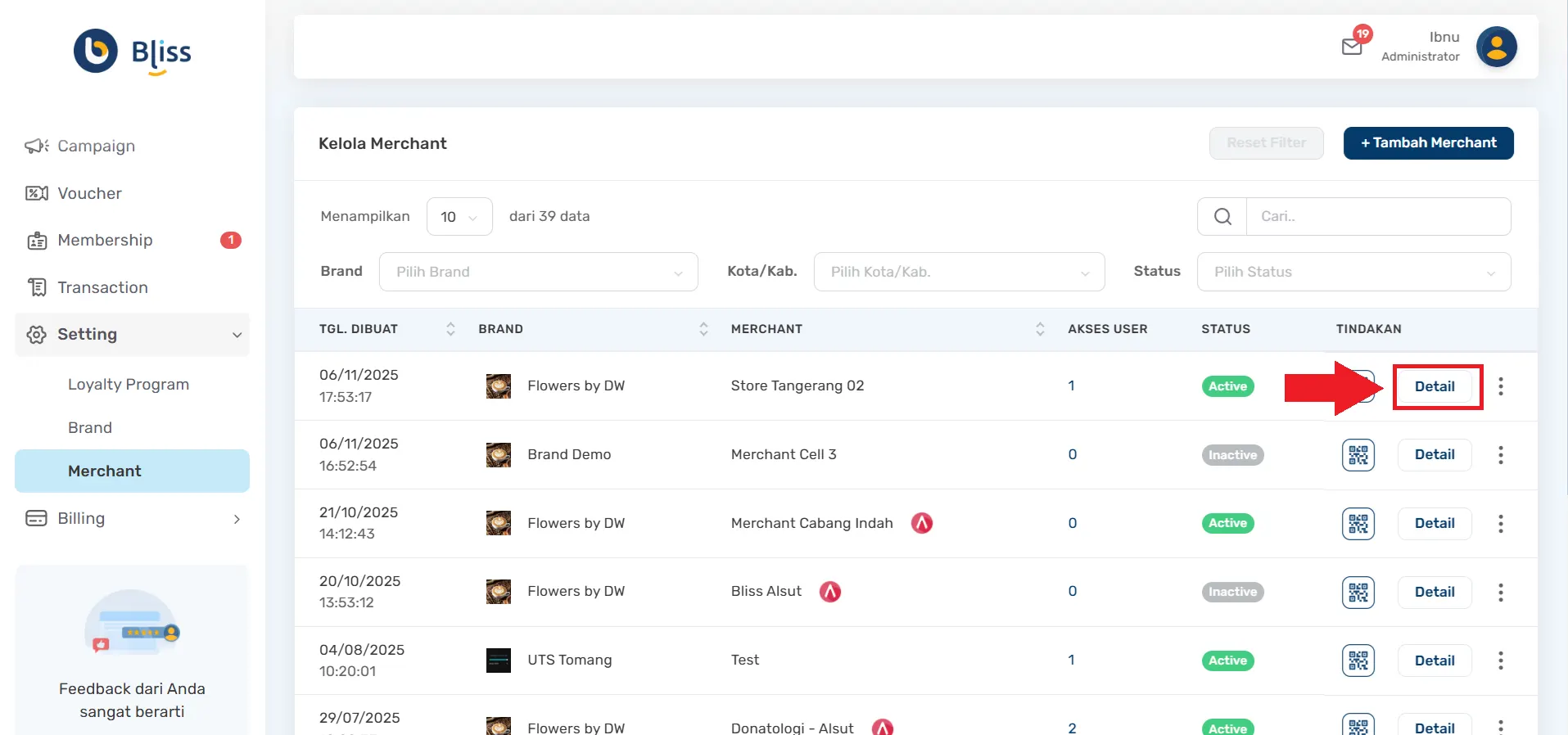The image size is (1568, 735).
Task: Click the red badge beside Merchant Cabang Indah
Action: click(922, 523)
